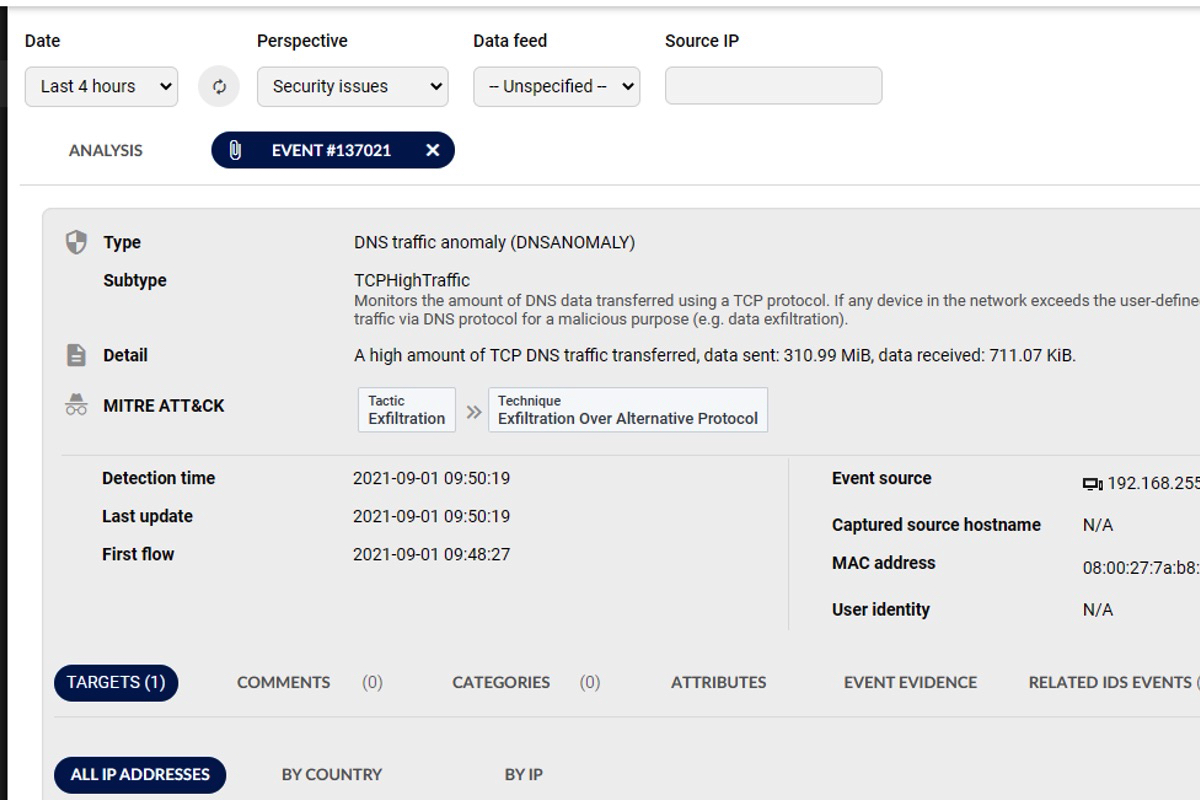
Task: Click the refresh icon next to Date
Action: 219,86
